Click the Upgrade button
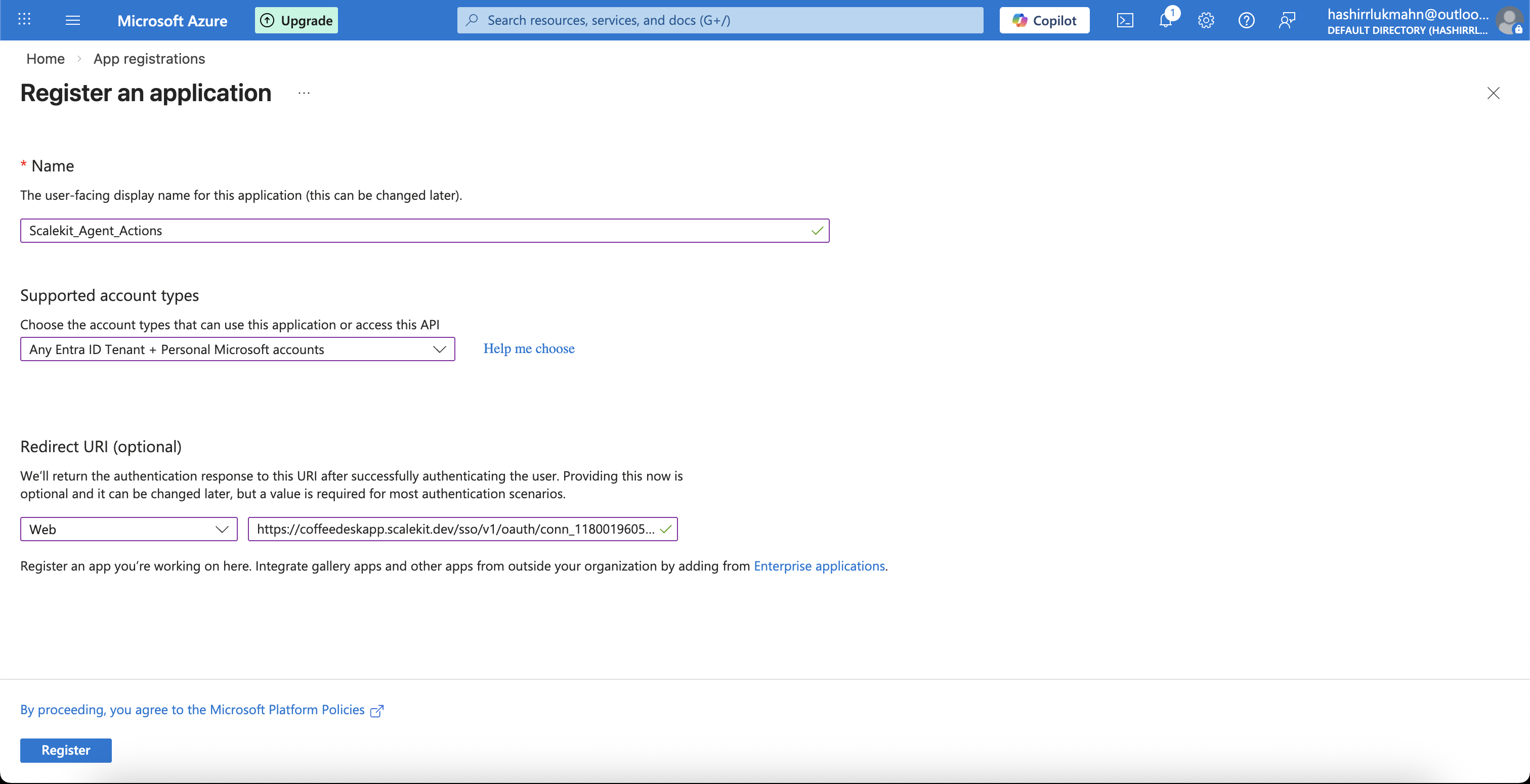The width and height of the screenshot is (1530, 784). tap(296, 20)
